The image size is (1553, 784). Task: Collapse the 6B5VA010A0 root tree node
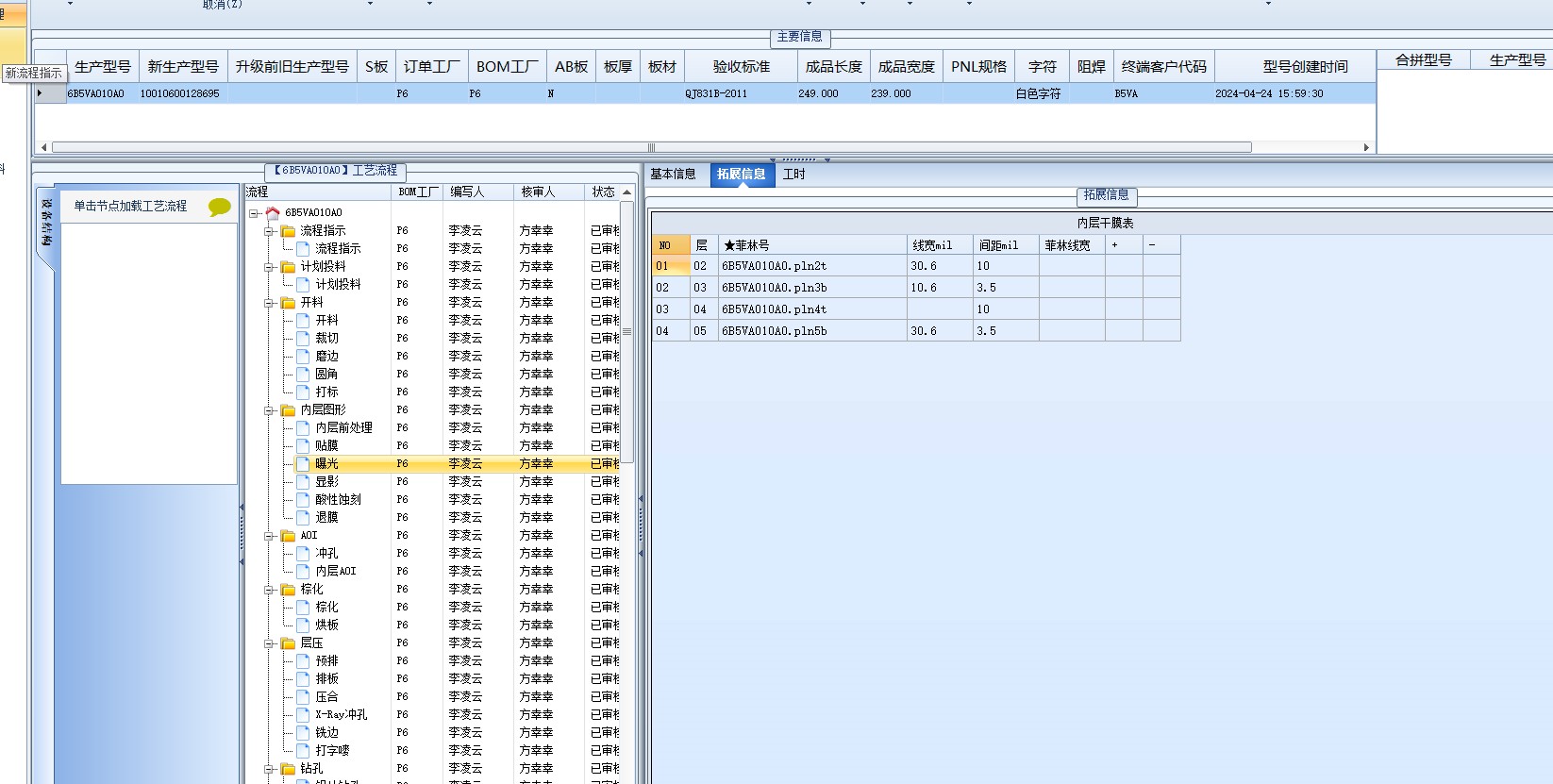(x=254, y=213)
